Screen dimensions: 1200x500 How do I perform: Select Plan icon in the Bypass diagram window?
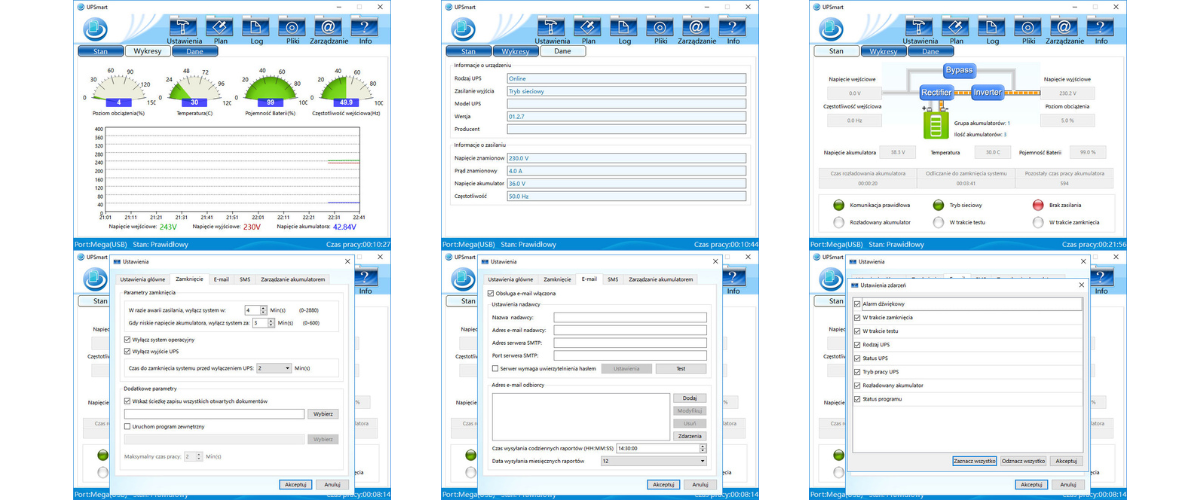click(x=955, y=28)
